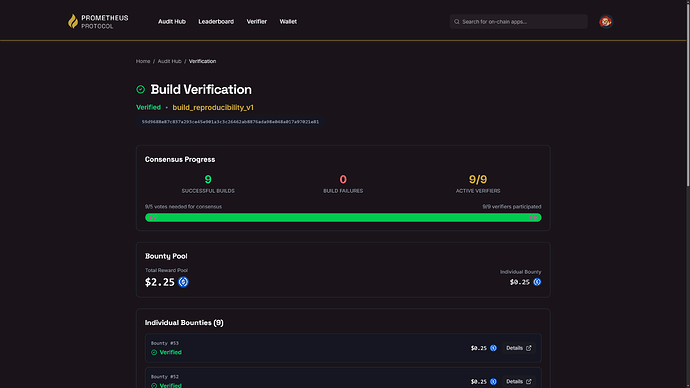This screenshot has height=388, width=690.
Task: Click the verified check icon in Bounty #53
Action: (154, 352)
